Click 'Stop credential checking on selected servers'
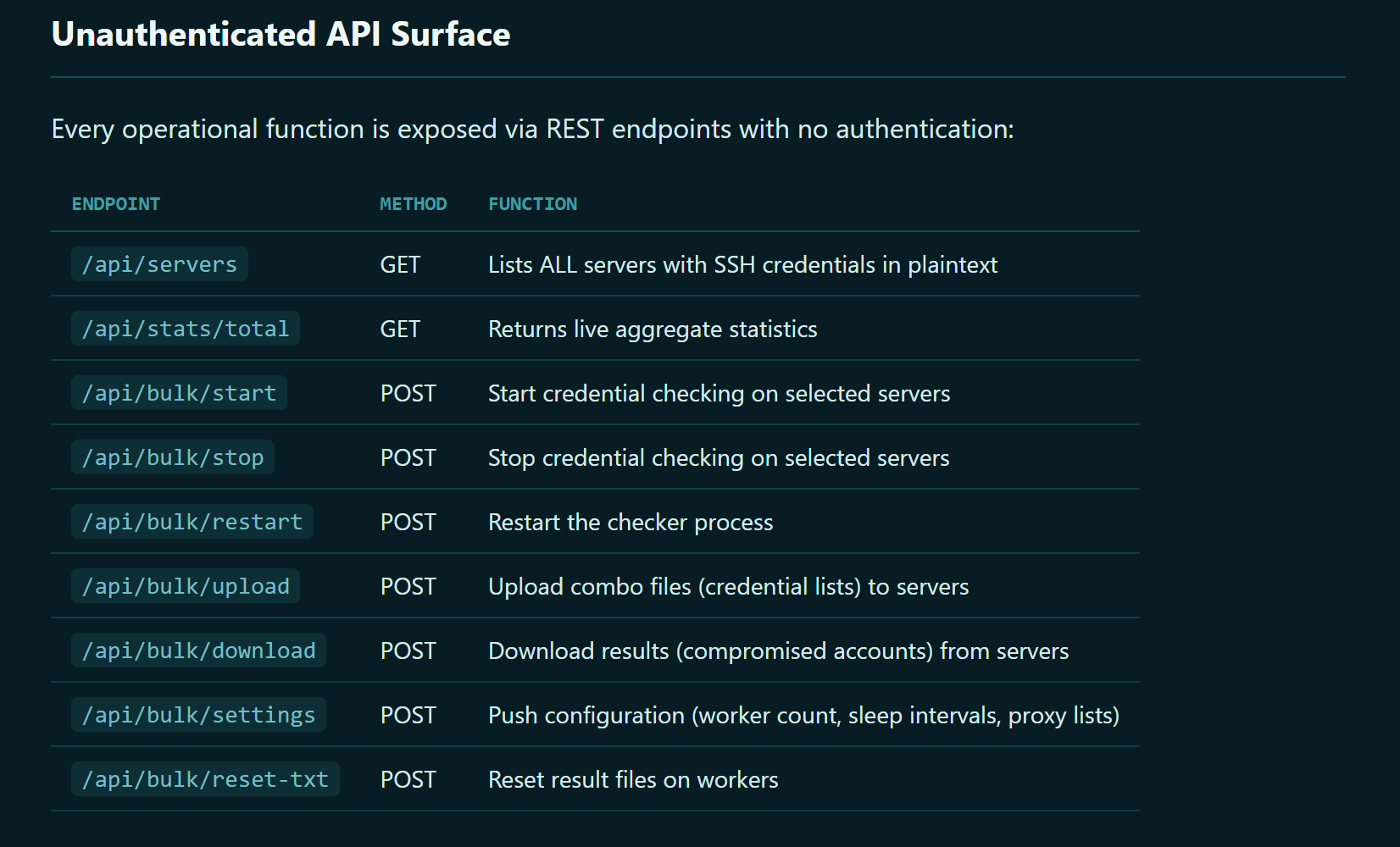Viewport: 1400px width, 847px height. point(719,458)
